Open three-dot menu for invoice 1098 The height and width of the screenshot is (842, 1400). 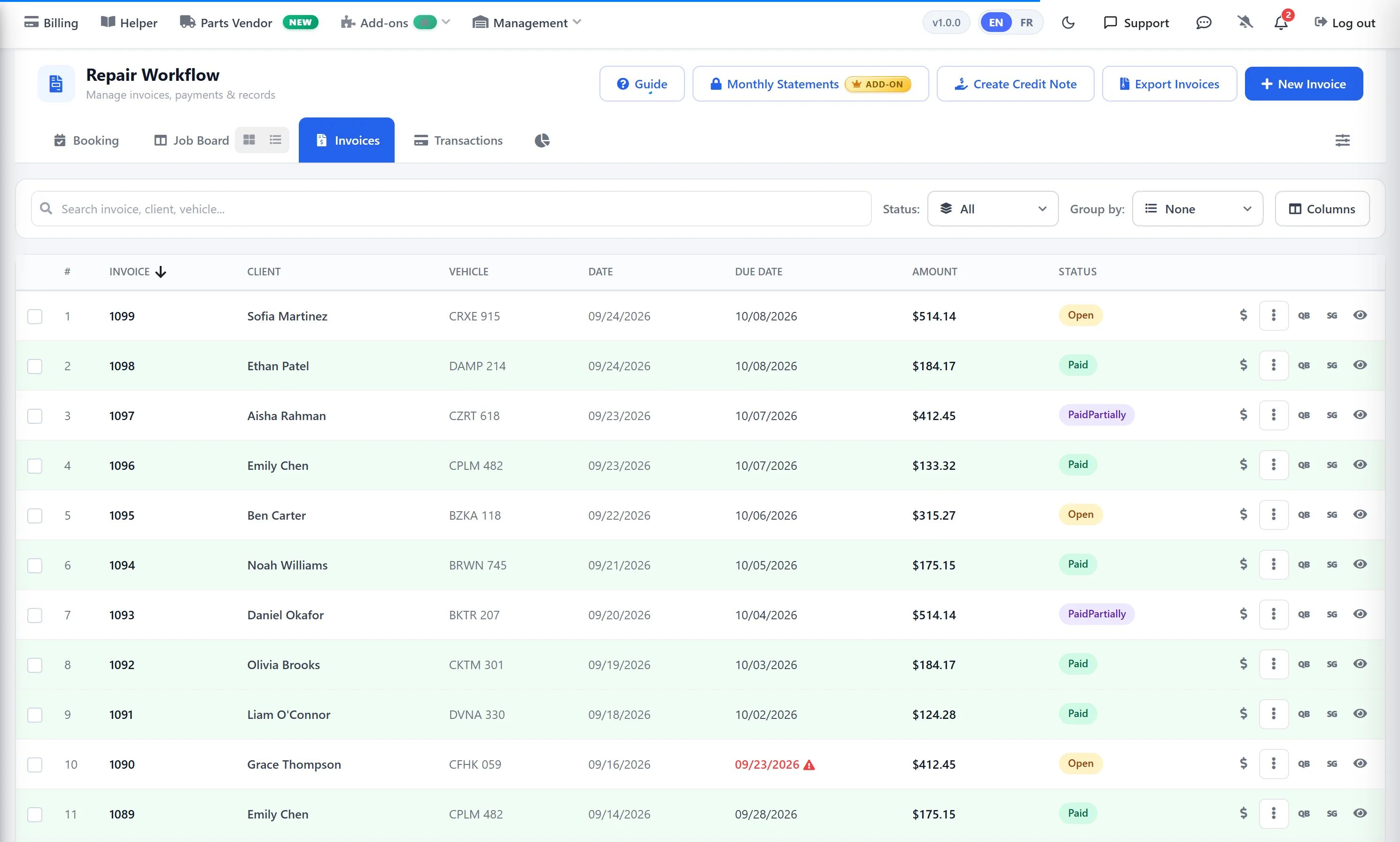[1274, 366]
